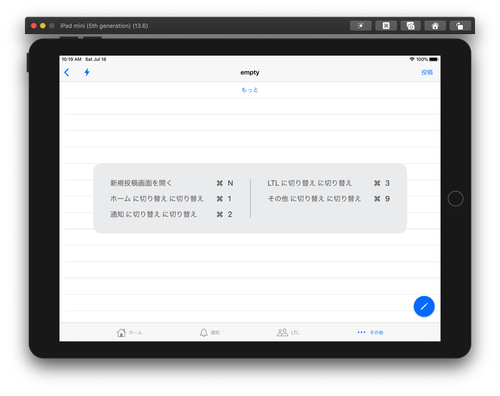Screen dimensions: 500x396
Task: Click the LTL に切り替え shortcut row
Action: pyautogui.click(x=329, y=183)
